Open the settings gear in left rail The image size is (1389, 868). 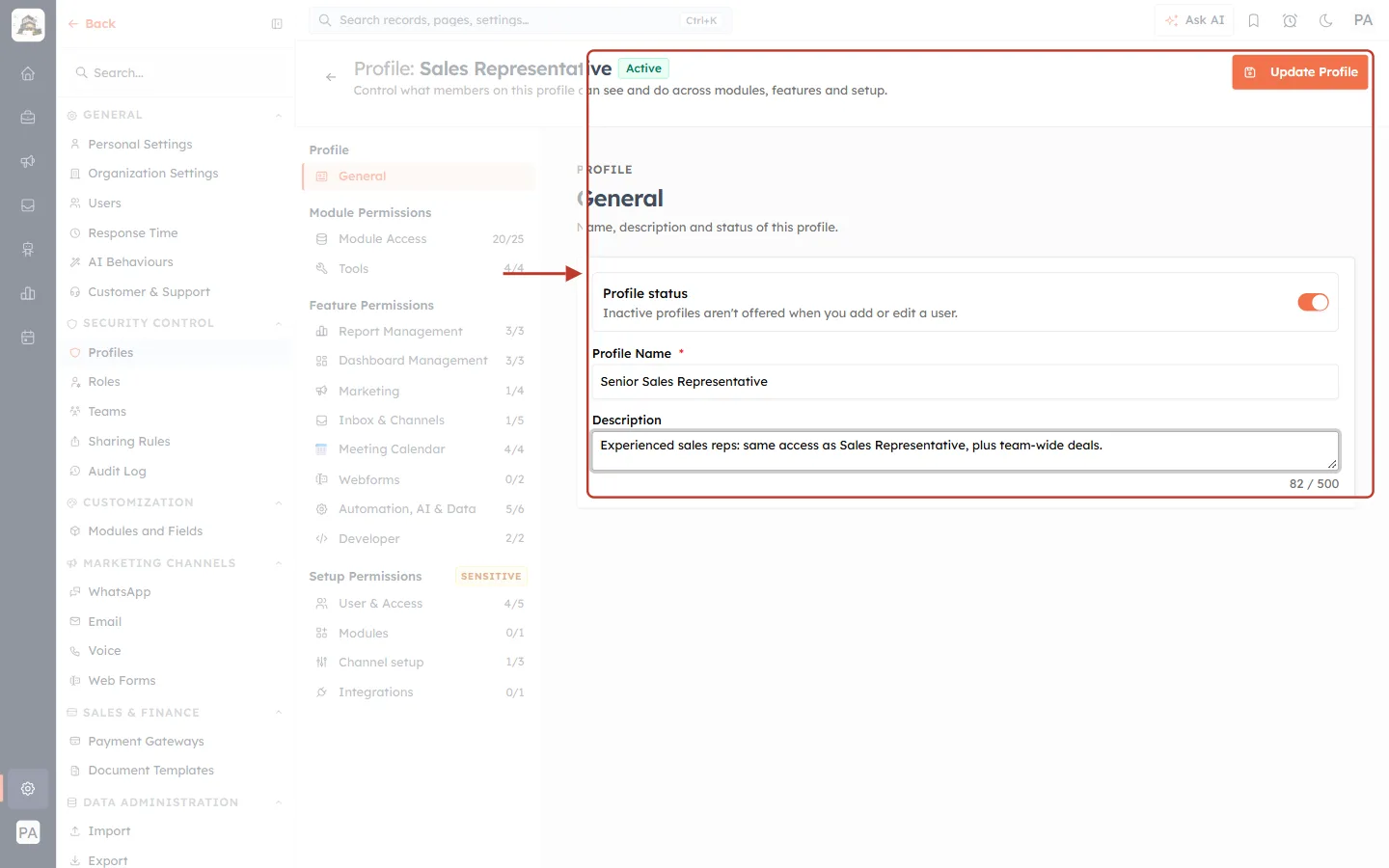[x=28, y=788]
